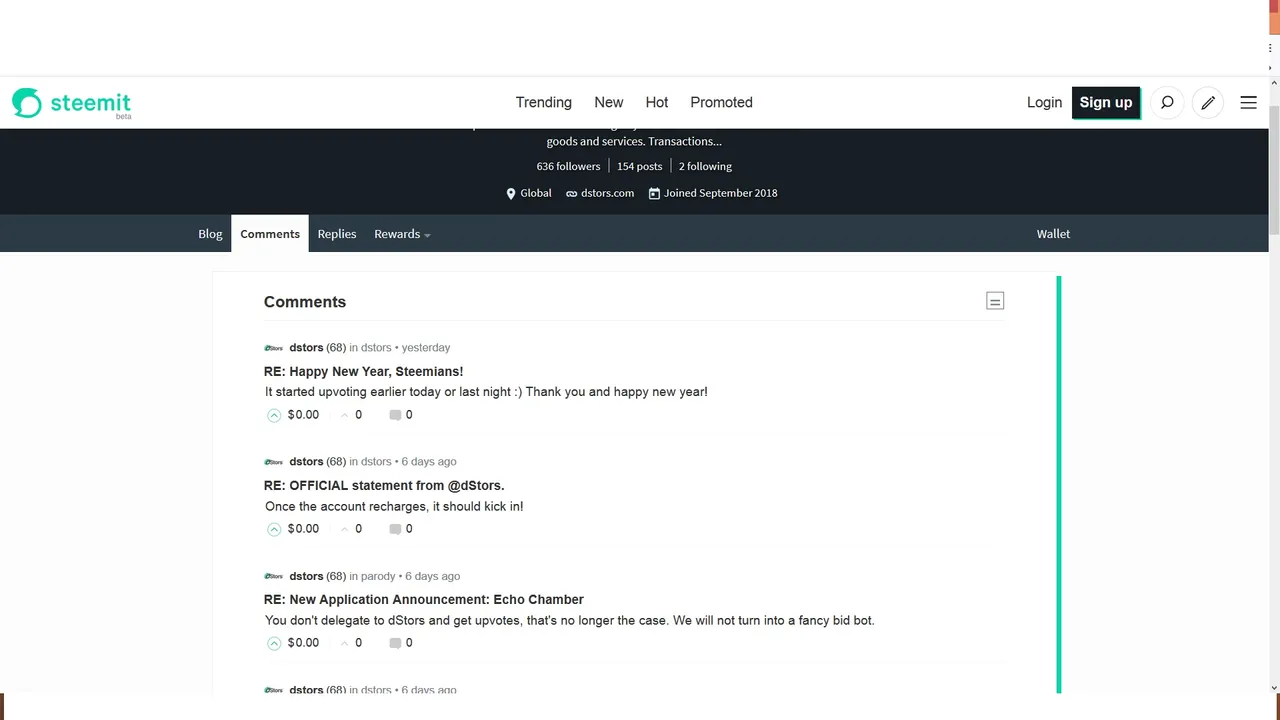This screenshot has width=1280, height=720.
Task: Go to Hot posts
Action: coord(657,102)
